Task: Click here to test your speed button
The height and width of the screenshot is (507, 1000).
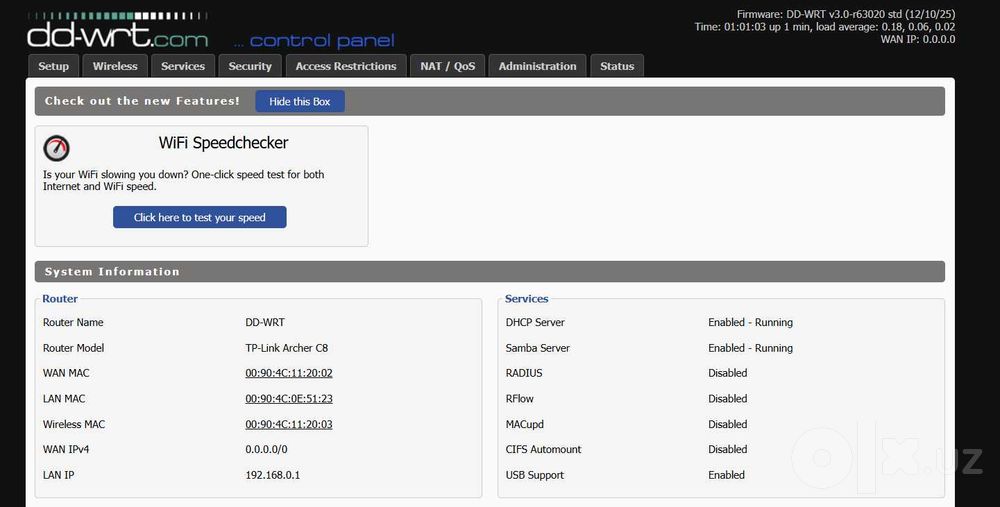Action: coord(200,217)
